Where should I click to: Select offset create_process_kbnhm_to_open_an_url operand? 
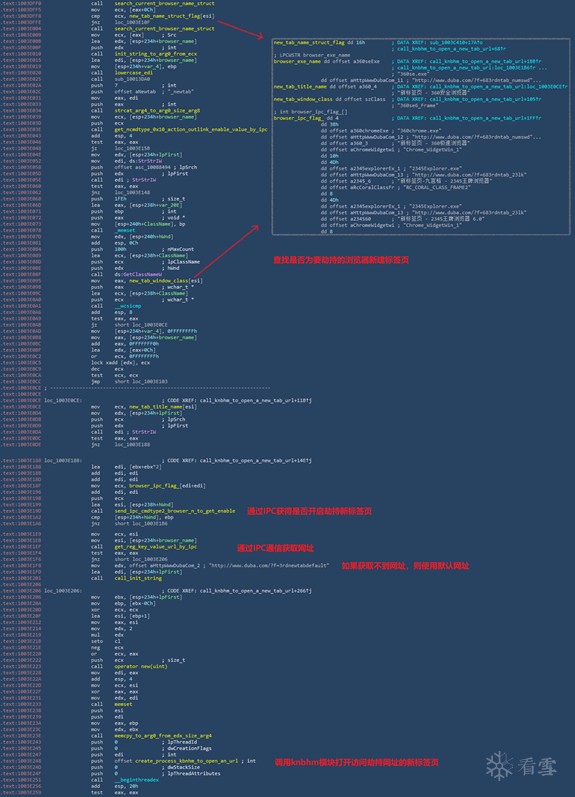click(x=178, y=761)
